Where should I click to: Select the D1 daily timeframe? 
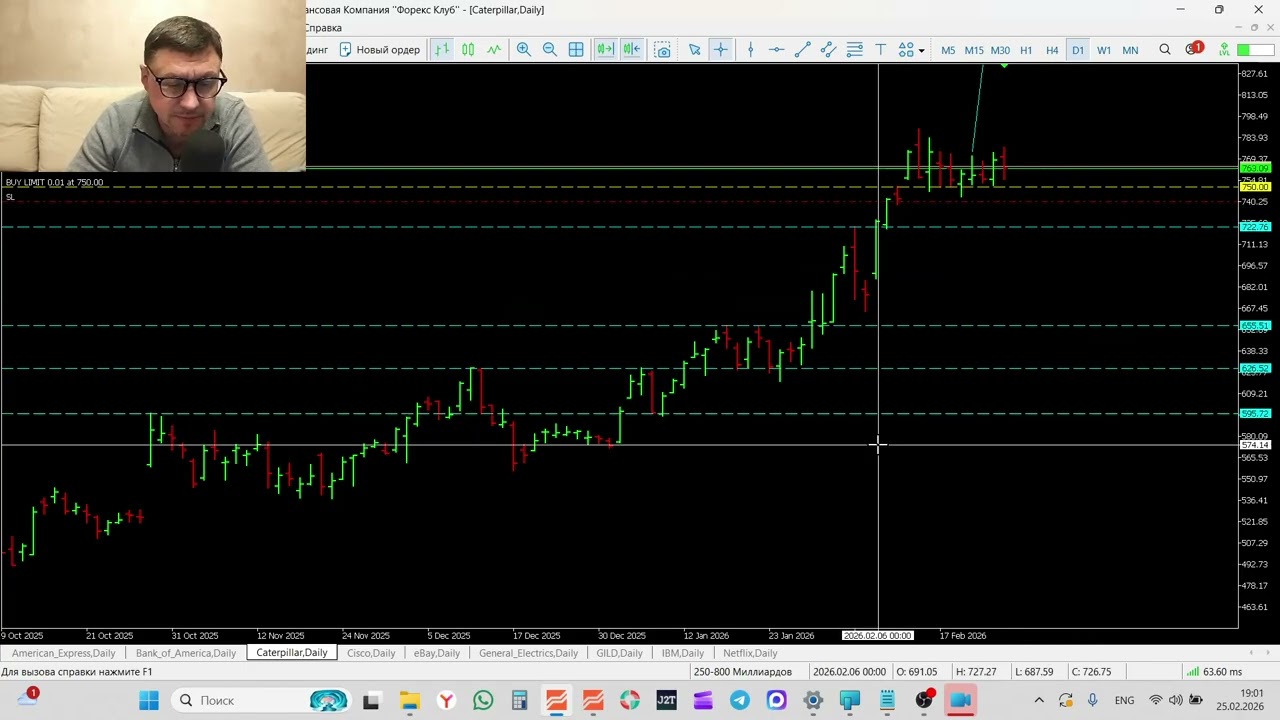click(1078, 50)
